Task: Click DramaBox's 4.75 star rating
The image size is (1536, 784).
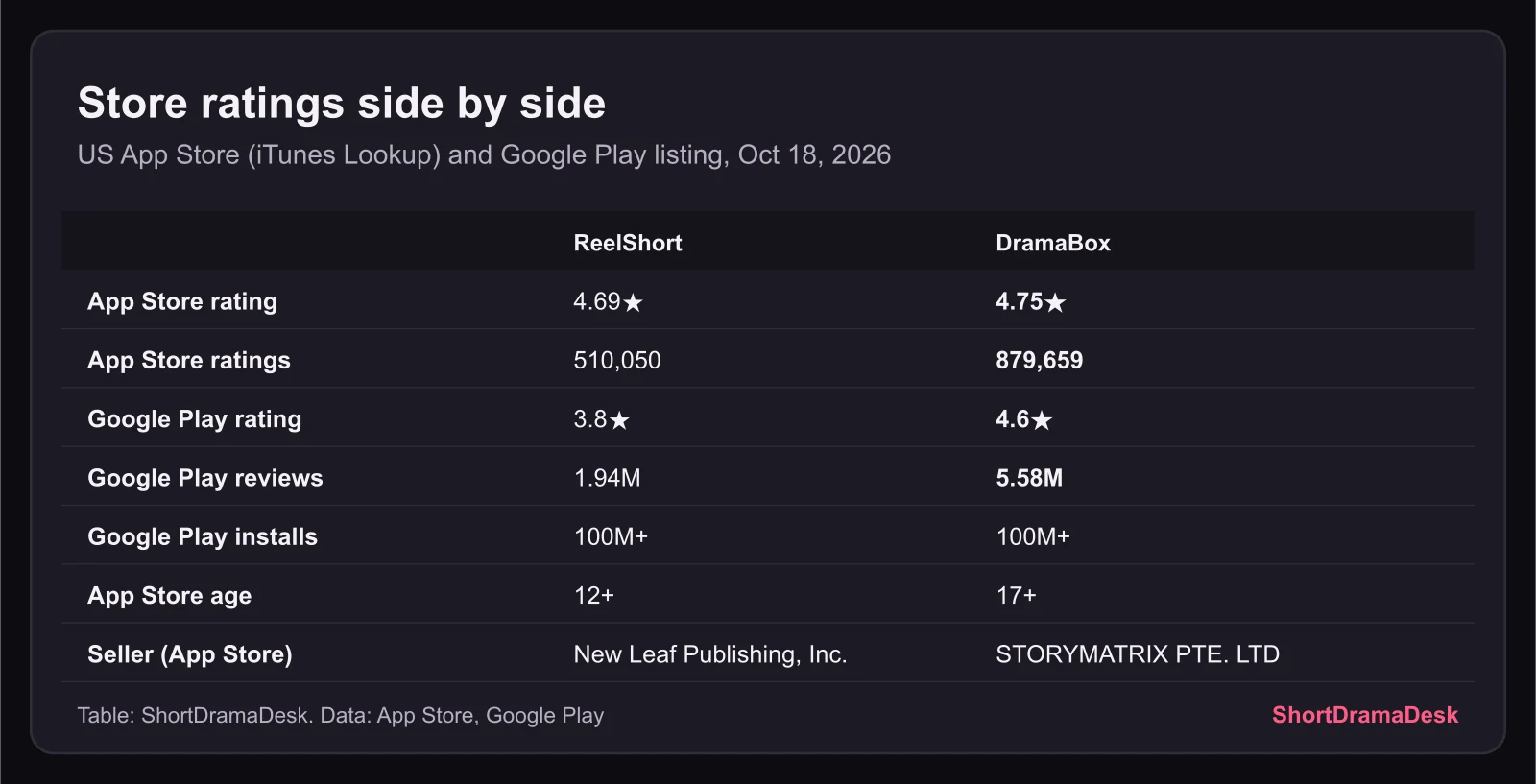Action: [x=1031, y=301]
